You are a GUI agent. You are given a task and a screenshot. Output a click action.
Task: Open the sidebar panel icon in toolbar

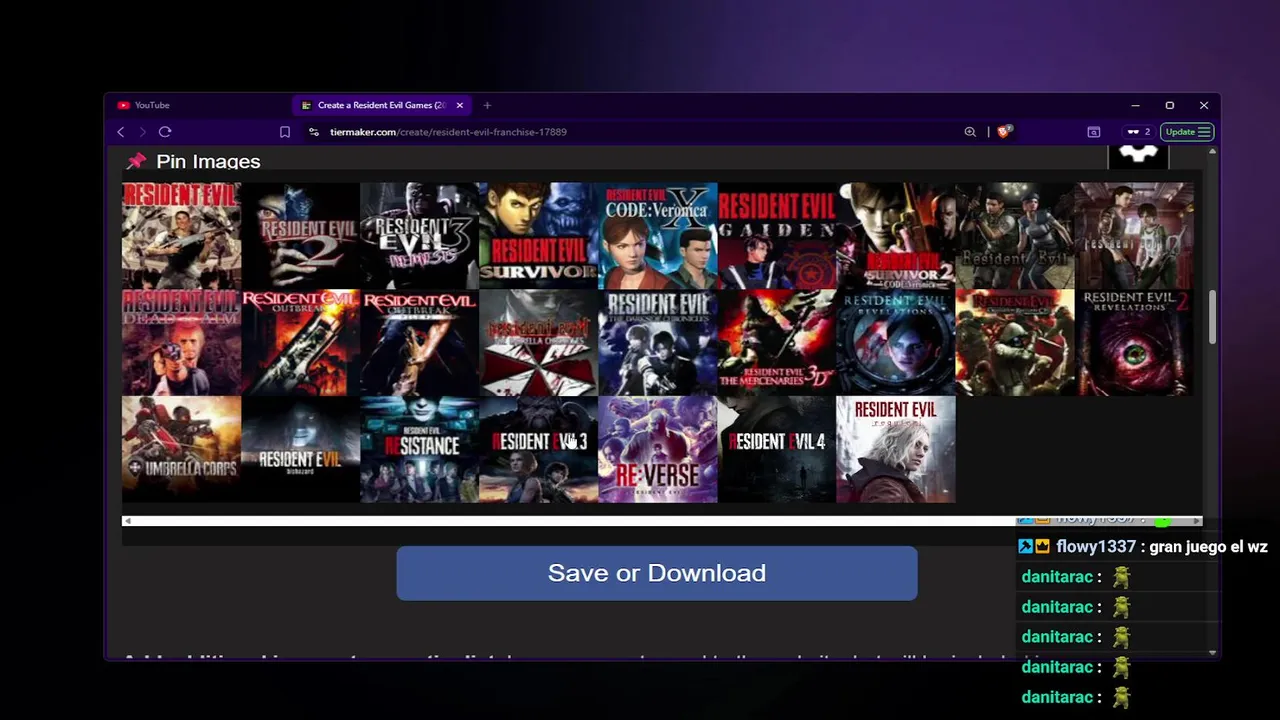(1094, 132)
